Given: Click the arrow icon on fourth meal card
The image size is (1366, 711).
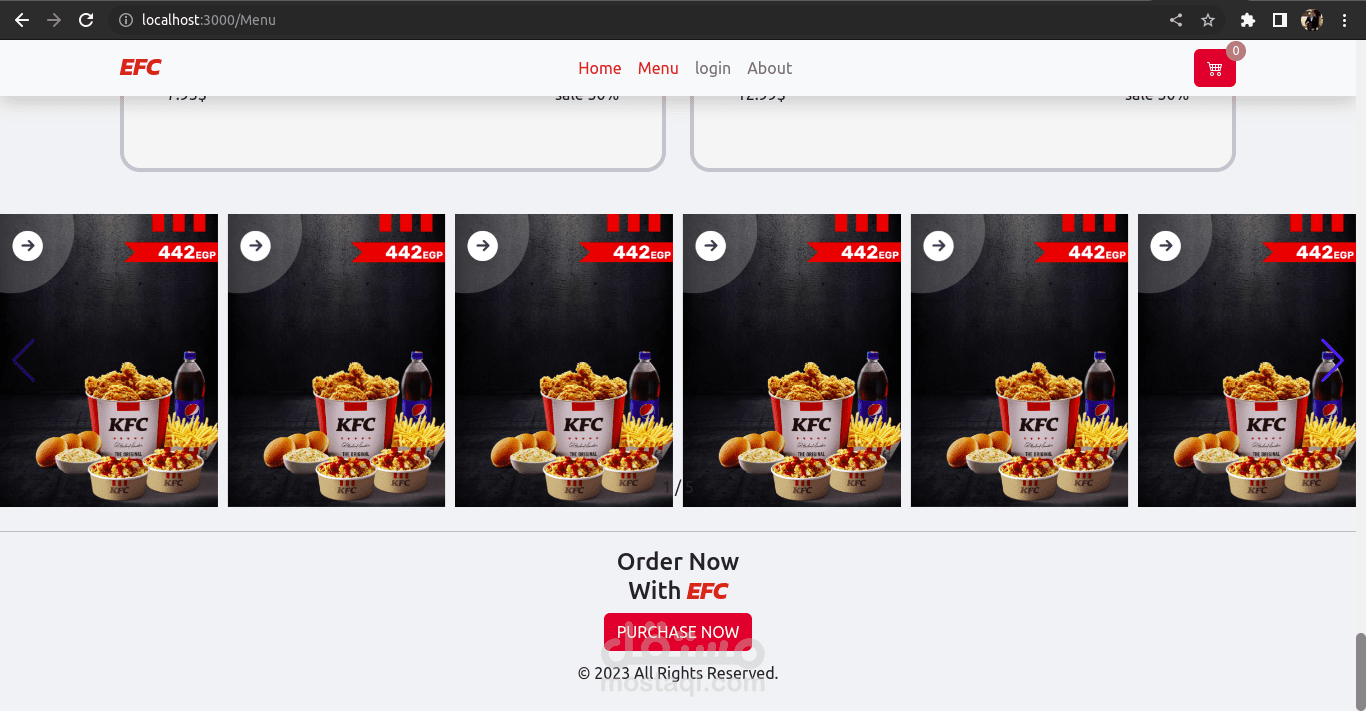Looking at the screenshot, I should (711, 245).
